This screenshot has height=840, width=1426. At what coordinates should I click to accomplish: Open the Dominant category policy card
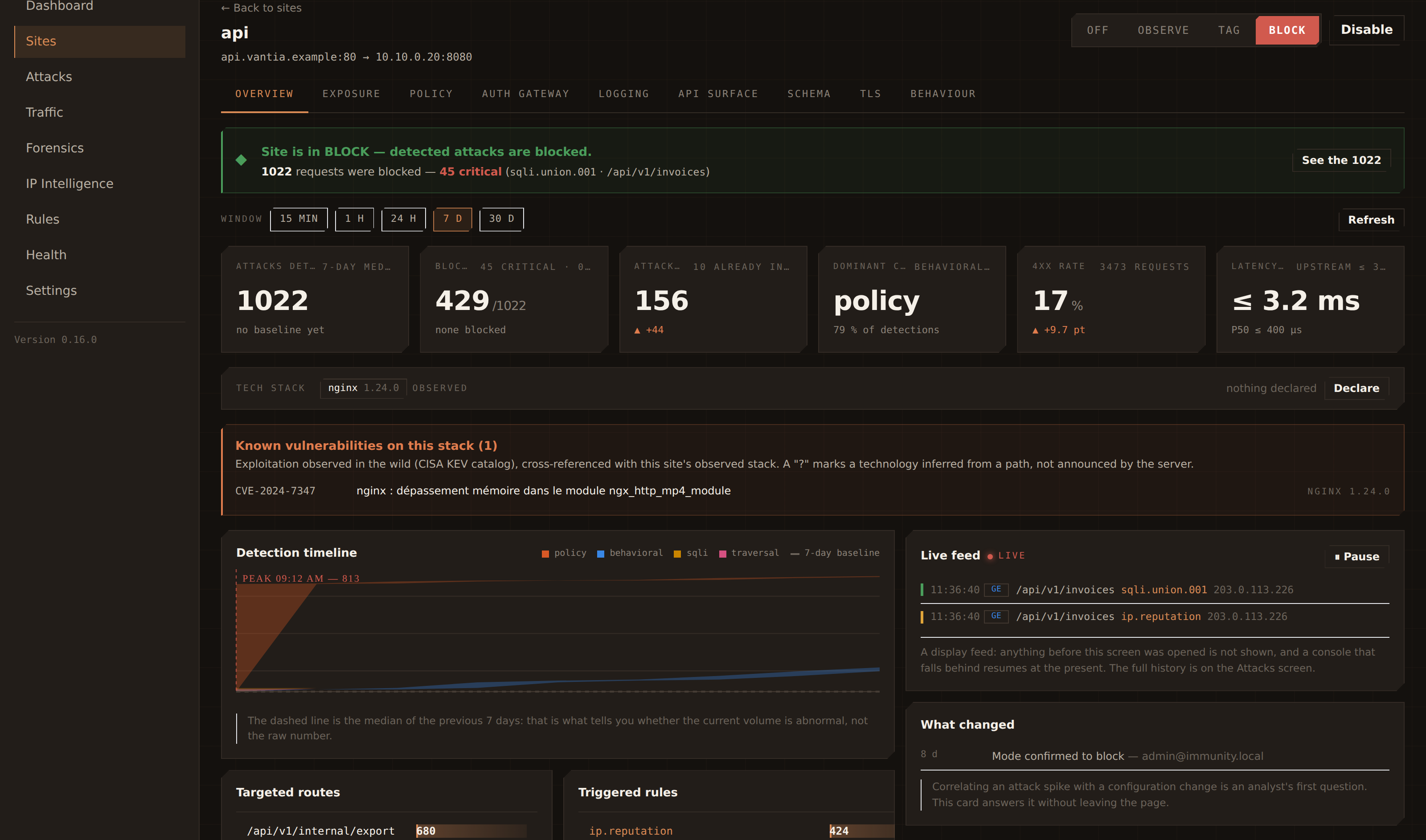(x=912, y=299)
